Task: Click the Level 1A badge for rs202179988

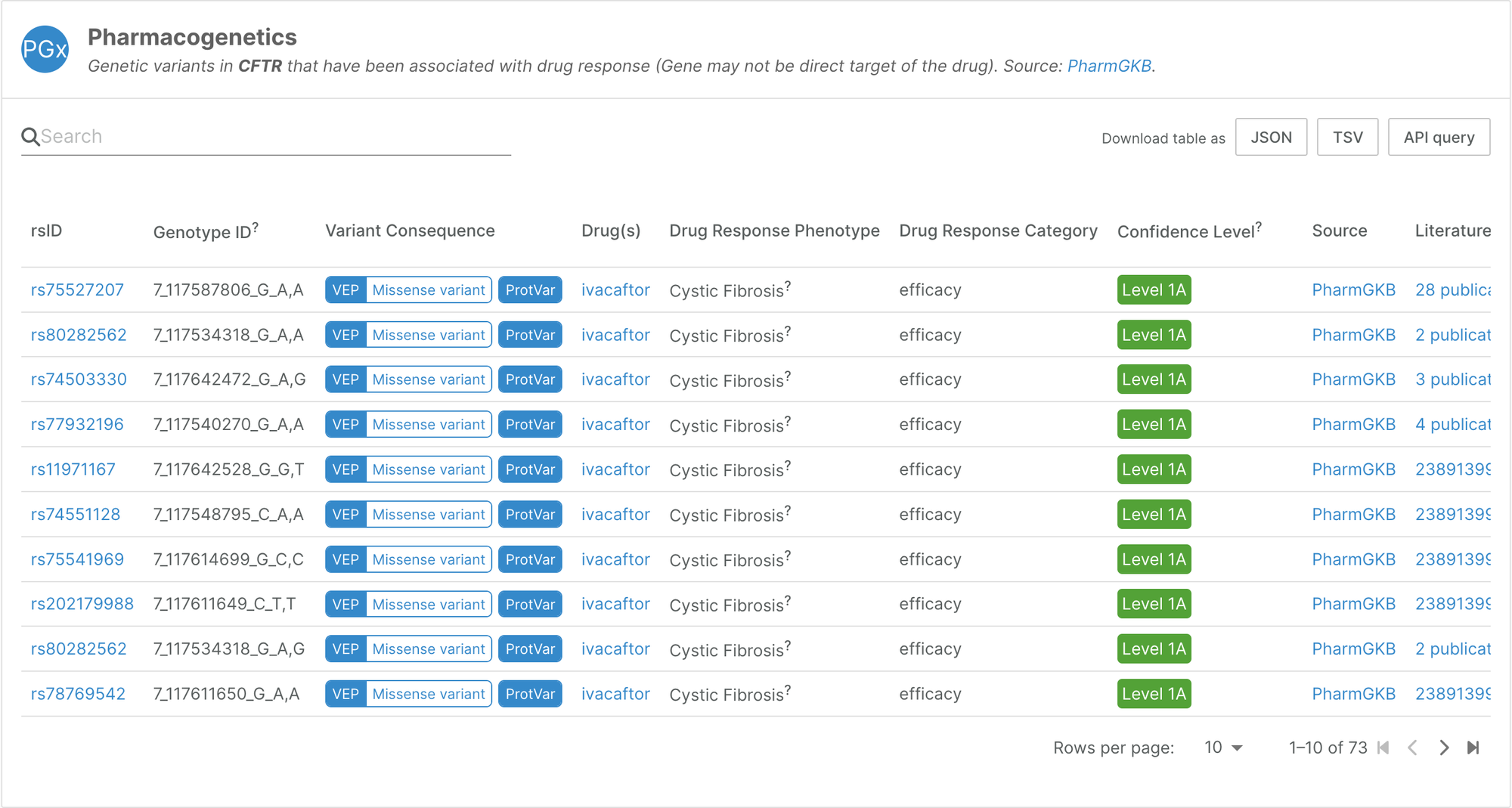Action: (x=1154, y=604)
